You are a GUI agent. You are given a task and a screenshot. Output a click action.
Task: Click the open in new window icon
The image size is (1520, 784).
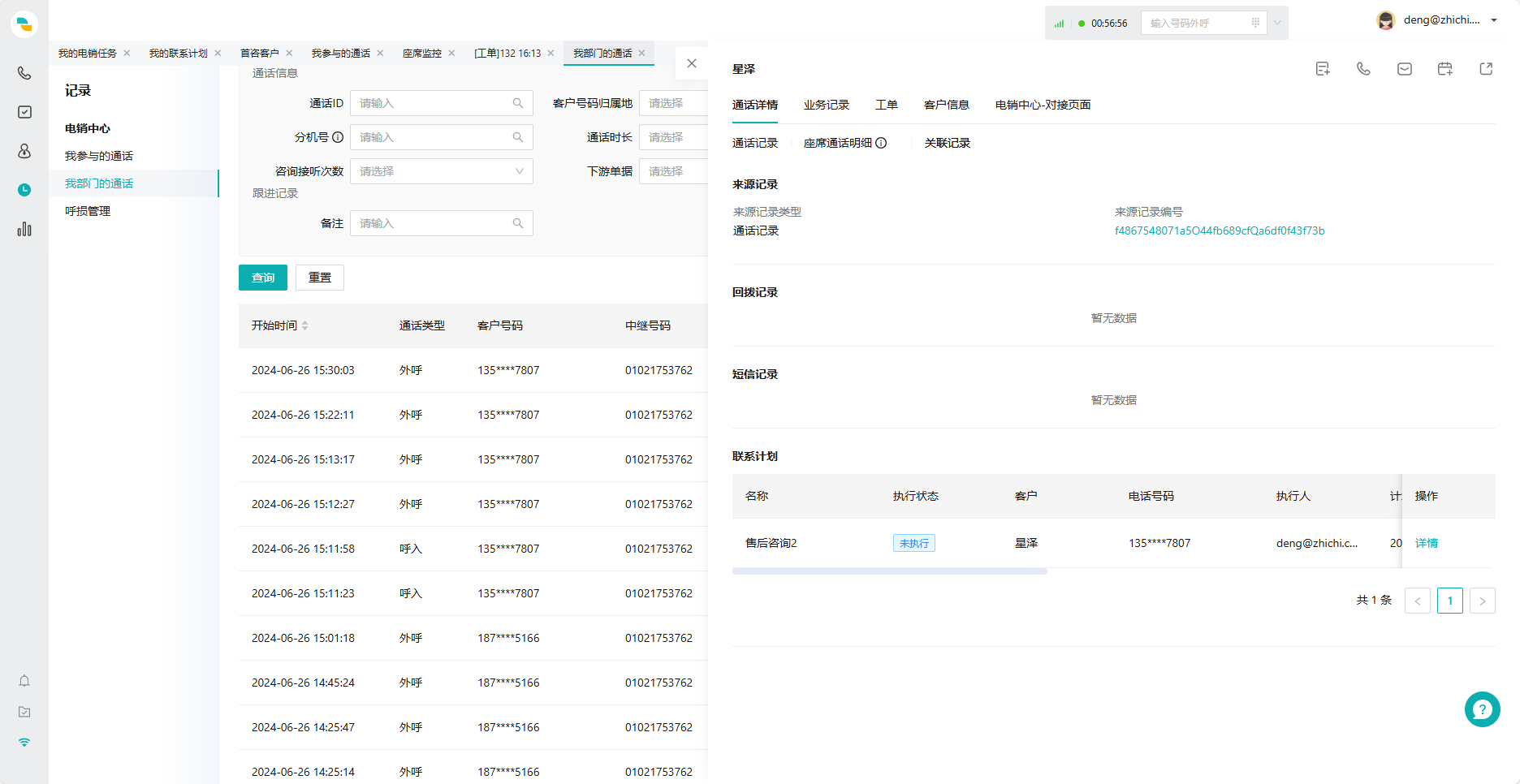point(1486,69)
